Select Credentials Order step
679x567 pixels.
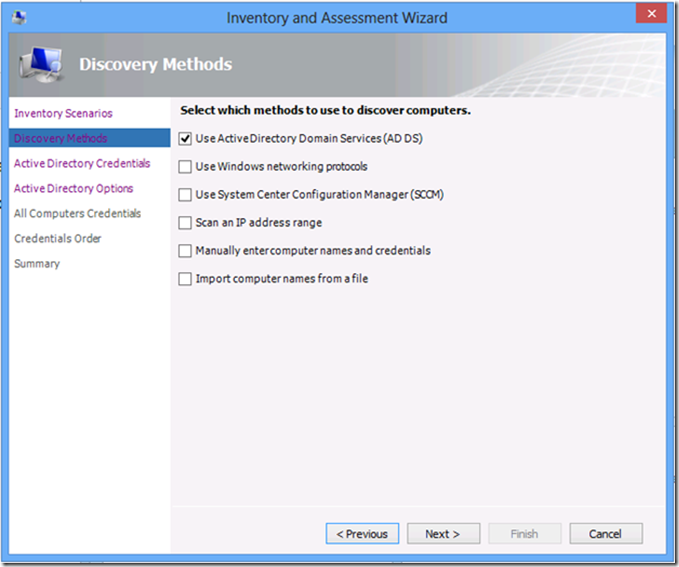click(x=58, y=239)
